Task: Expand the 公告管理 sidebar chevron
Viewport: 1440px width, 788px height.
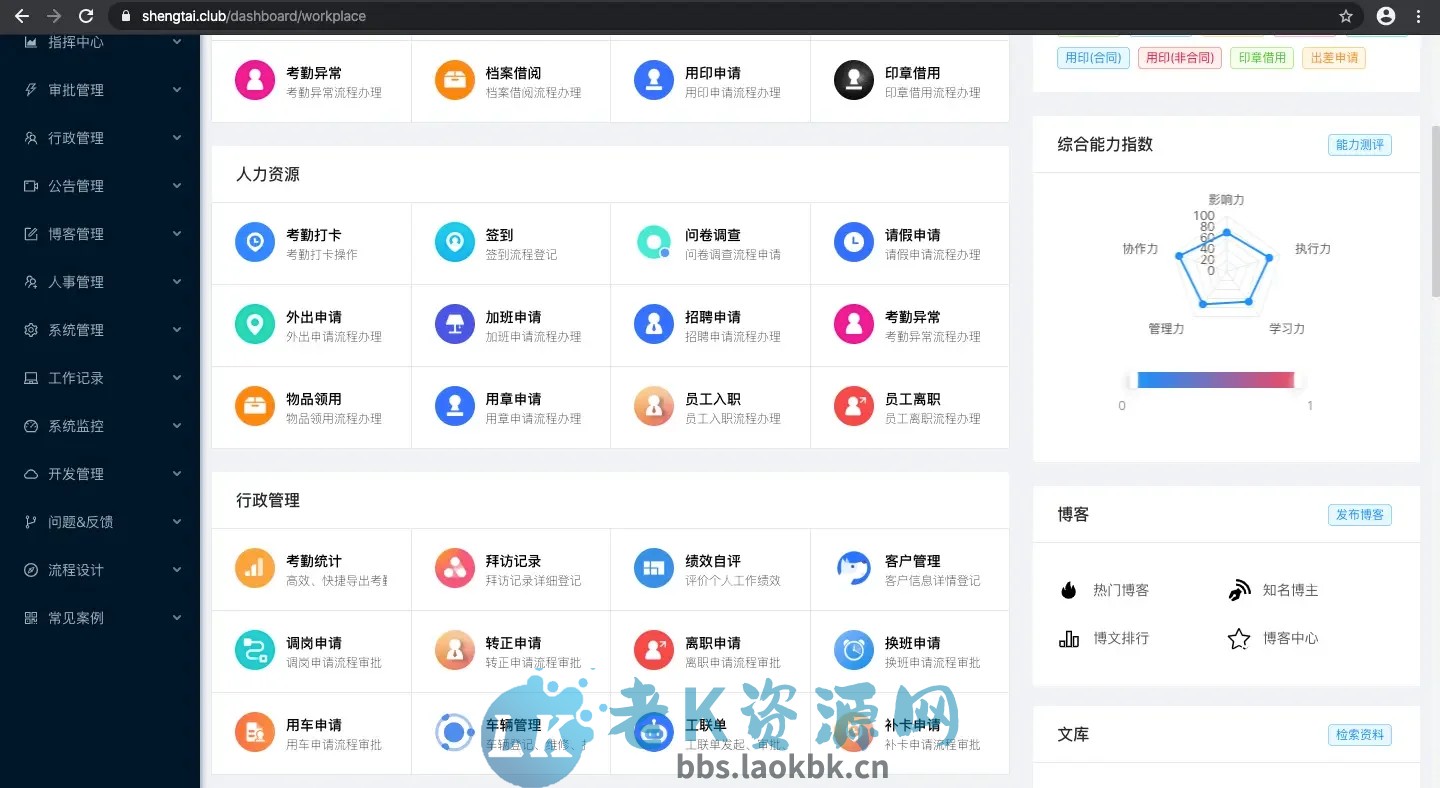Action: (177, 186)
